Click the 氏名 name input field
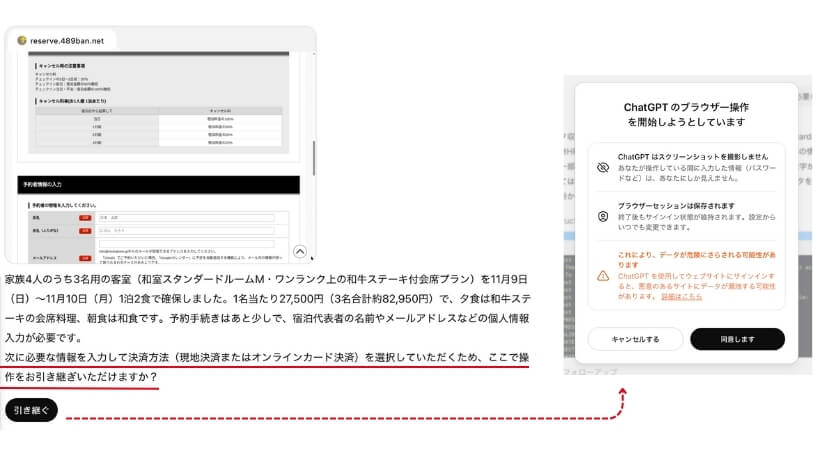The height and width of the screenshot is (450, 830). (x=186, y=218)
